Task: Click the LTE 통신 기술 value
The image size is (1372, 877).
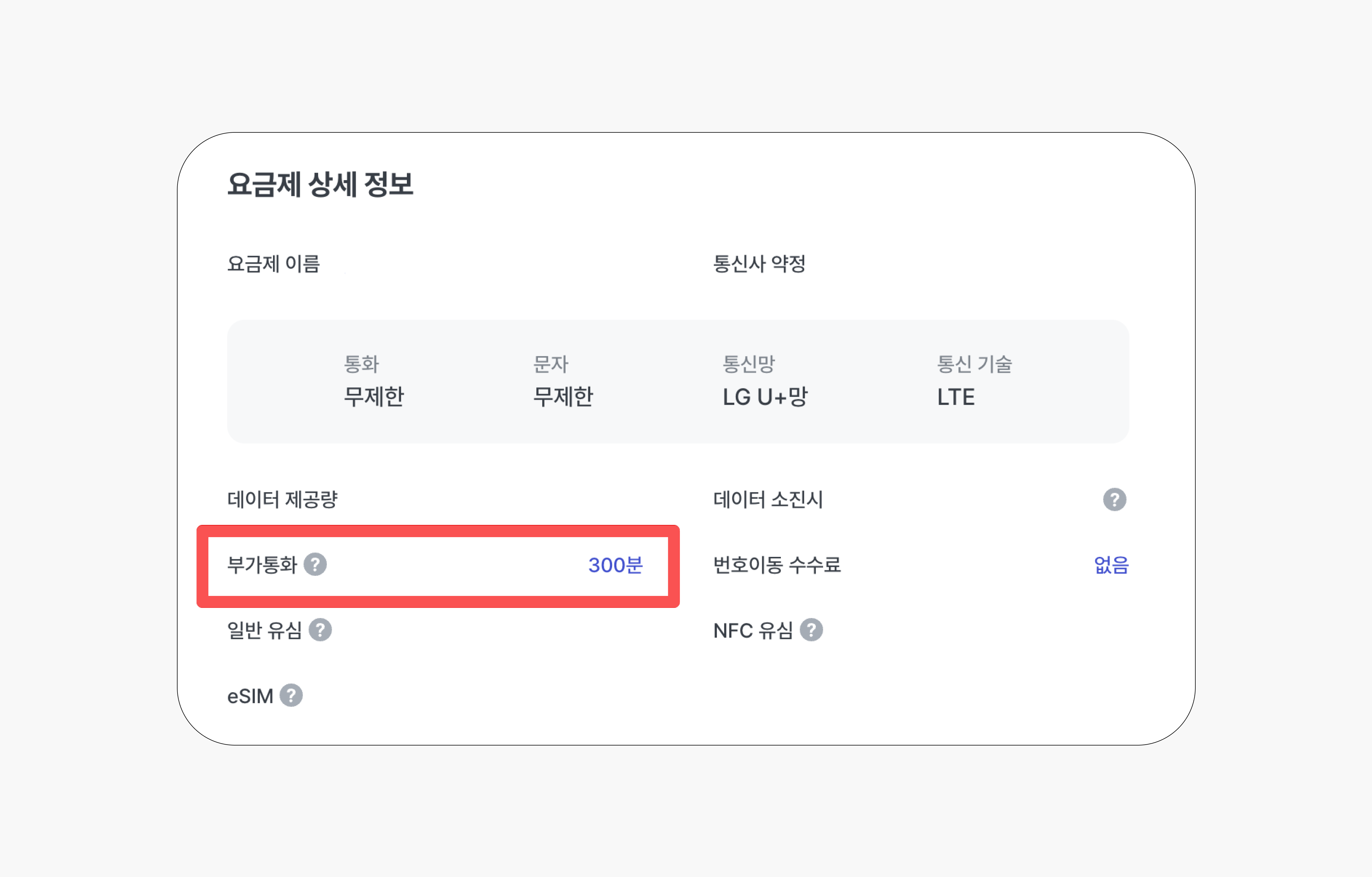Action: 956,397
